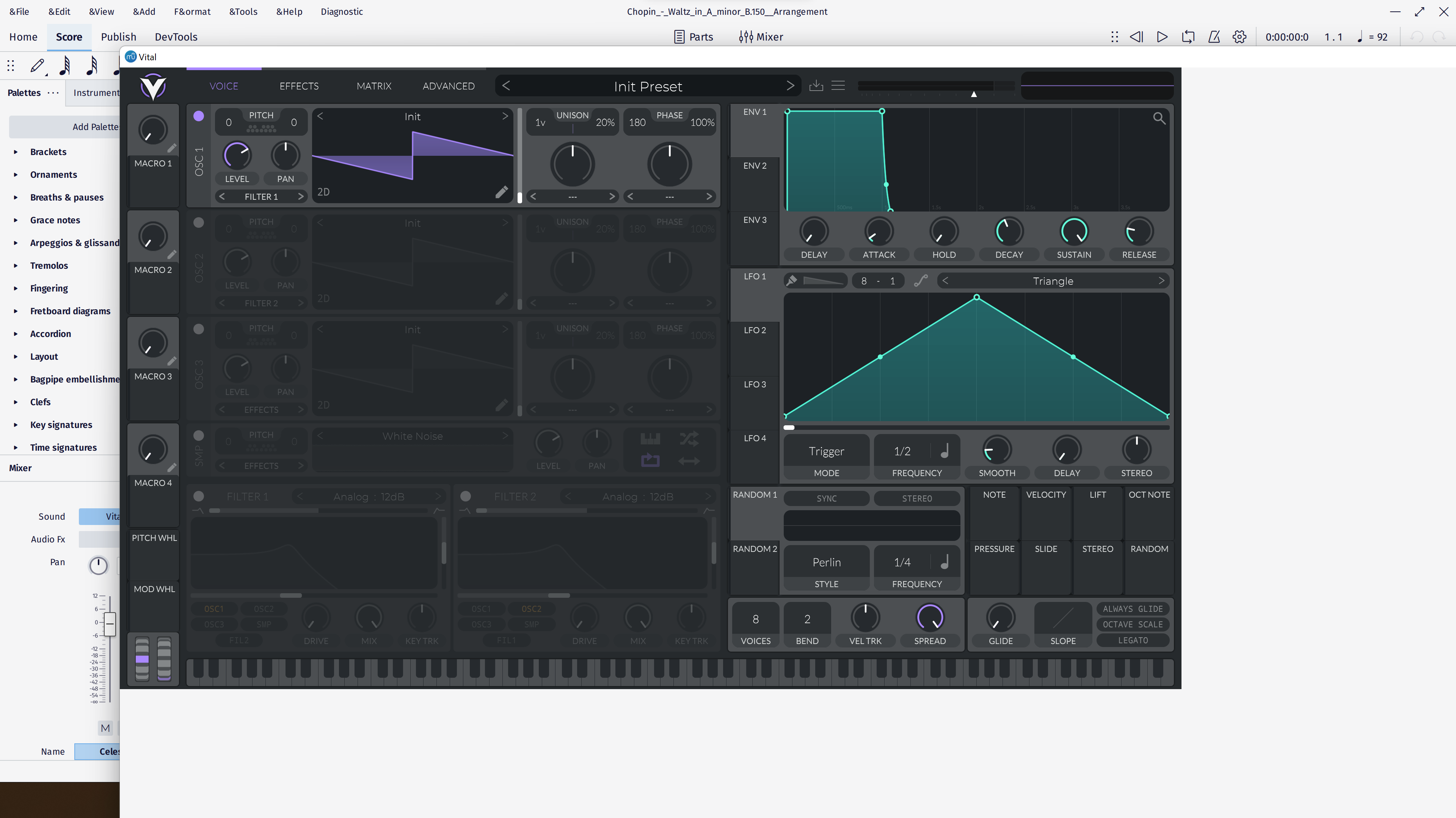Open the next wavetable for OSC 1

[x=505, y=116]
